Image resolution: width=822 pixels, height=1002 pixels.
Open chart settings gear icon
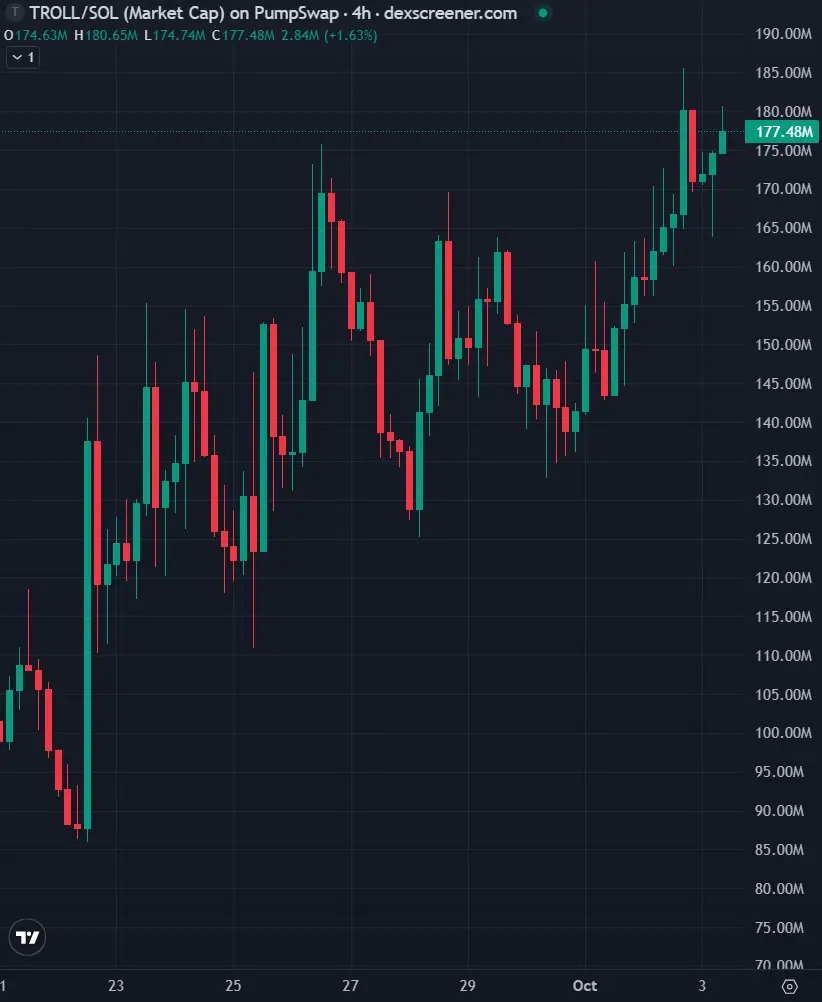pyautogui.click(x=789, y=986)
